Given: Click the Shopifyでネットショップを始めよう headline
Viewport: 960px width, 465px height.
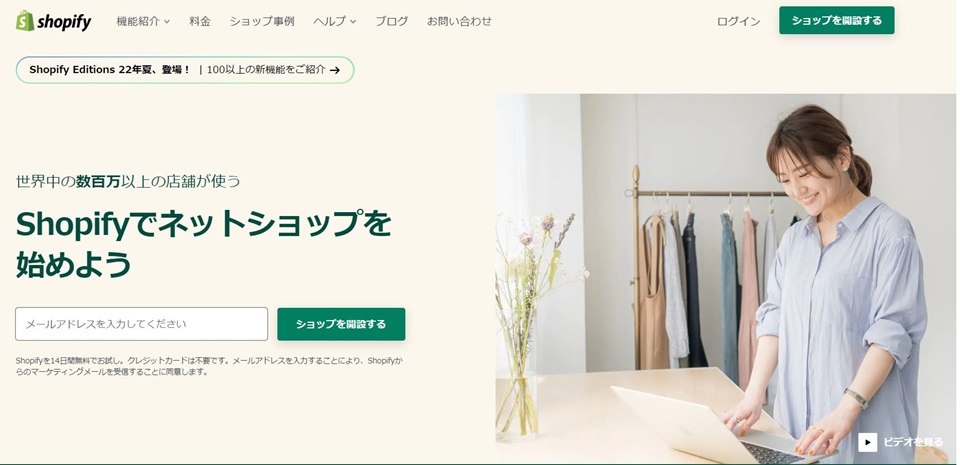Looking at the screenshot, I should pyautogui.click(x=203, y=244).
